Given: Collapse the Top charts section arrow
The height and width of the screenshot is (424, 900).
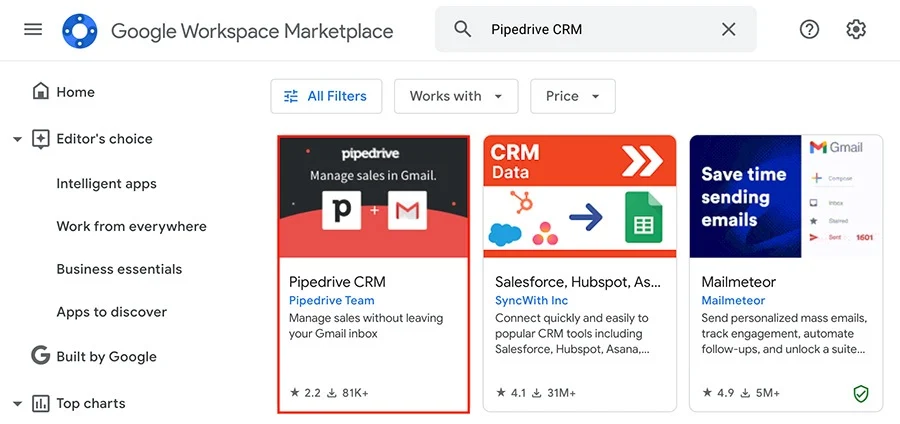Looking at the screenshot, I should [18, 404].
